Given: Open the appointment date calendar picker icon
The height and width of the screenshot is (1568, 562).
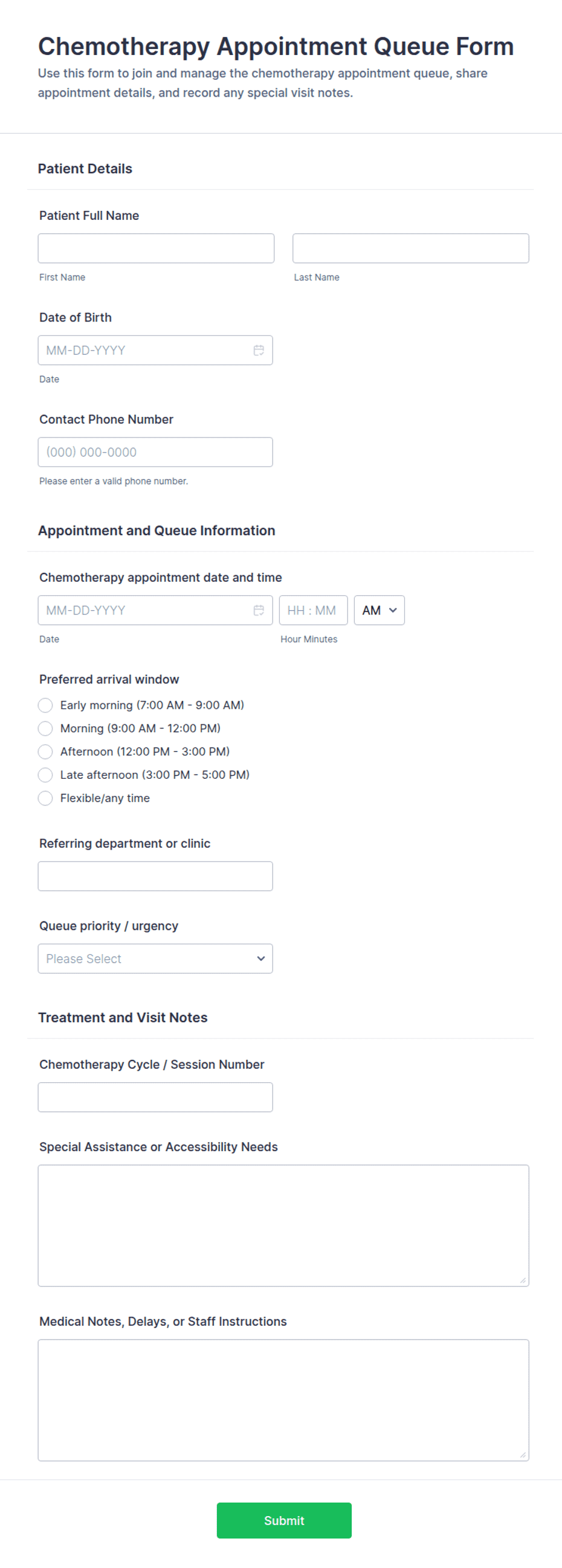Looking at the screenshot, I should click(259, 610).
